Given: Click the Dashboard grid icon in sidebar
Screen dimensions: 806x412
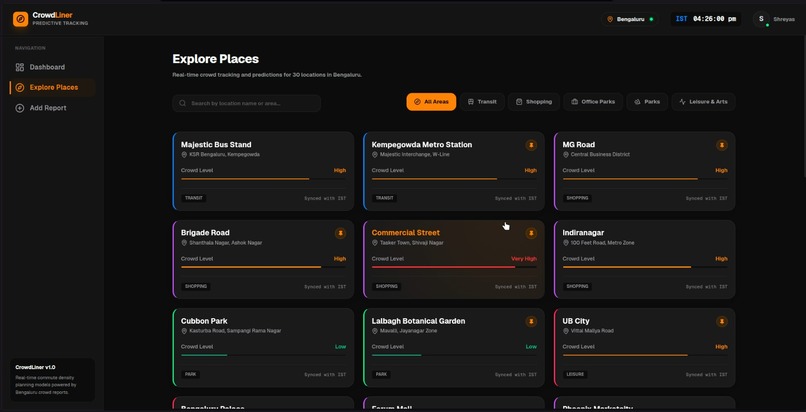Looking at the screenshot, I should click(x=20, y=67).
